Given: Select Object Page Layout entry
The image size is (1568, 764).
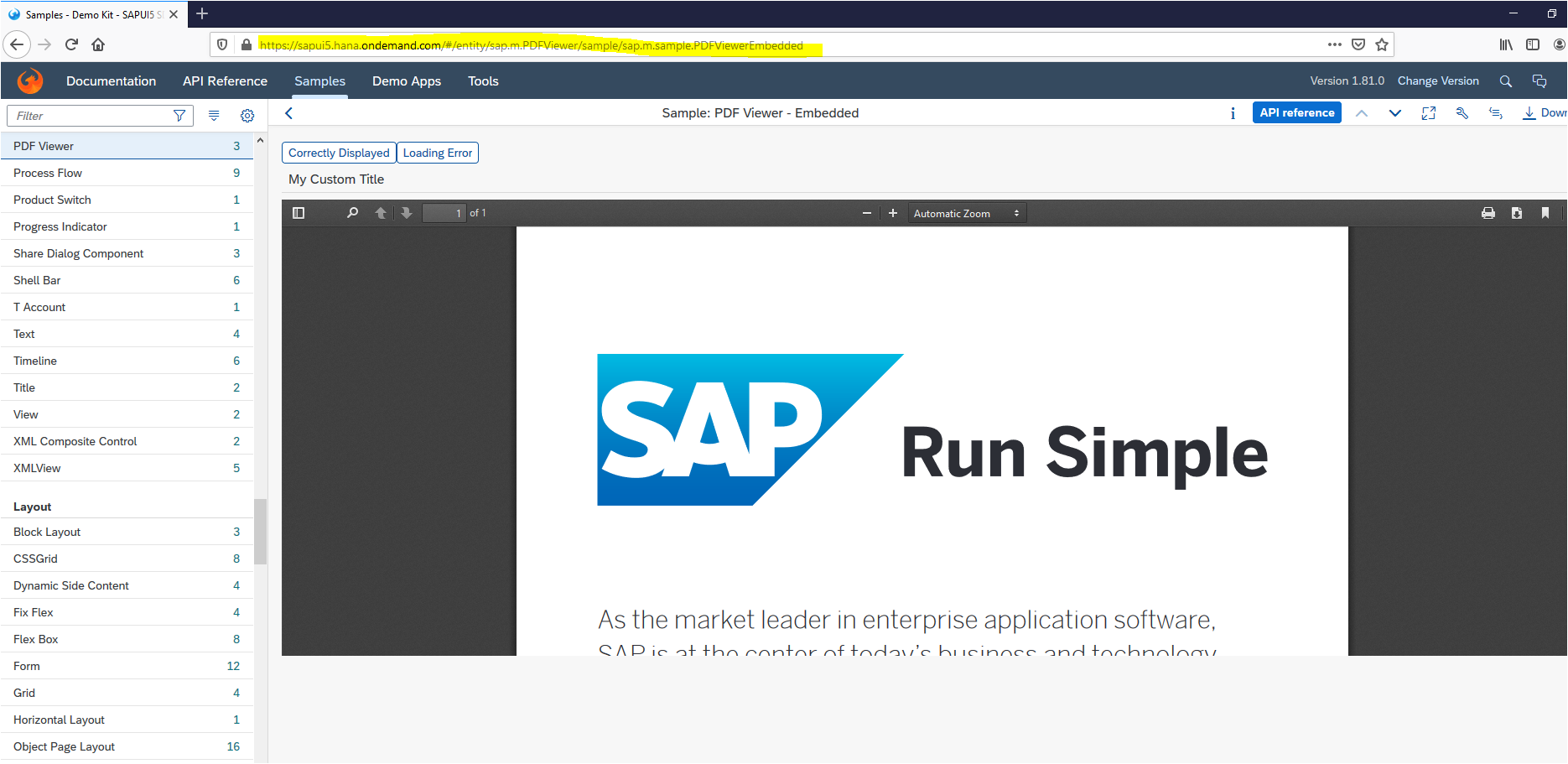Looking at the screenshot, I should 127,746.
